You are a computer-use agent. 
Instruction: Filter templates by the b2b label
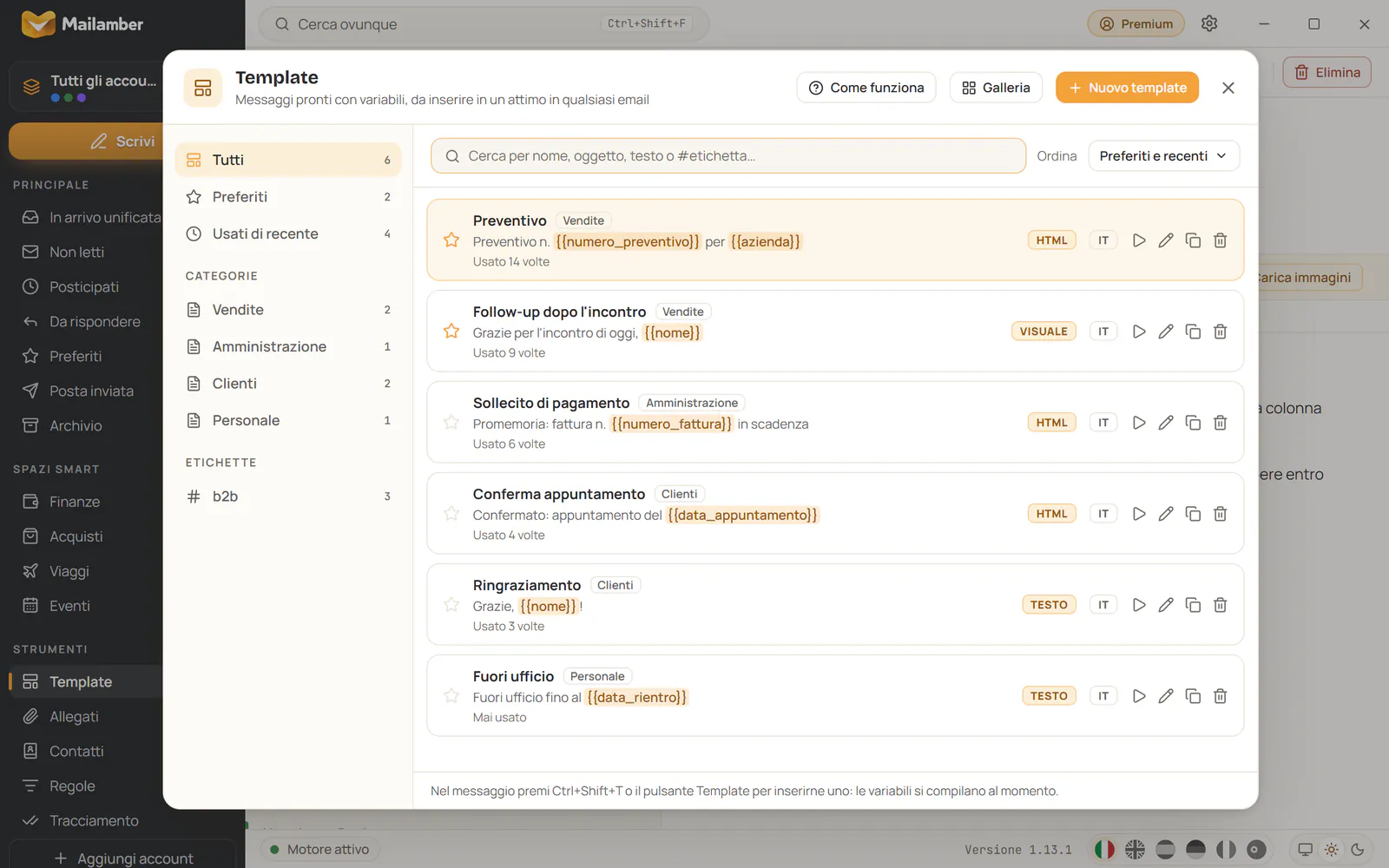pos(288,496)
